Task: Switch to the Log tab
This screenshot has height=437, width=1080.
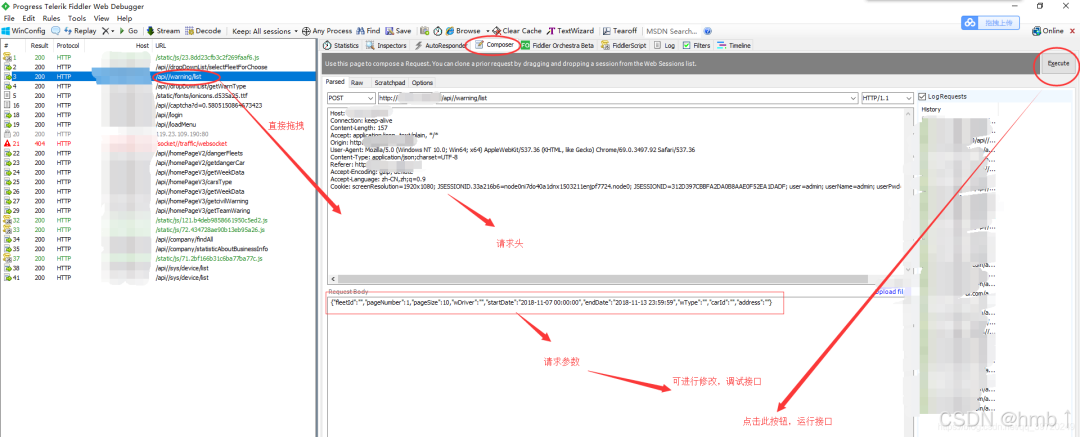Action: (665, 45)
